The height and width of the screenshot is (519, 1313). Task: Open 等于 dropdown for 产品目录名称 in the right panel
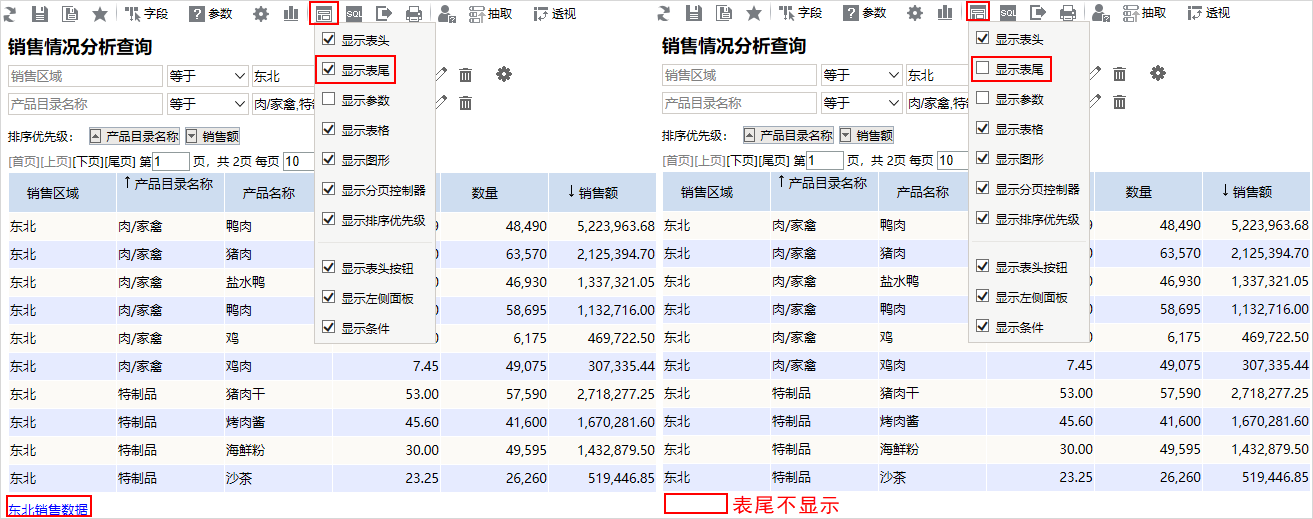pos(861,103)
